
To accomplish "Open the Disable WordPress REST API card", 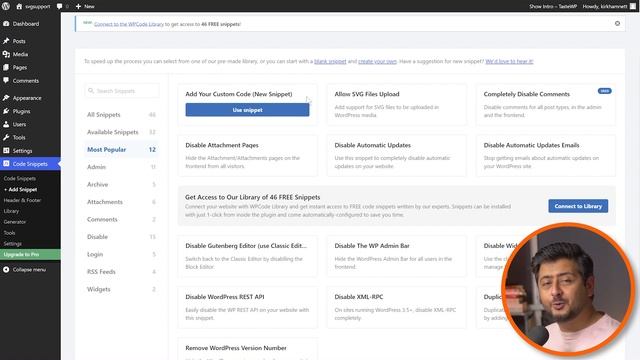I will tap(247, 307).
